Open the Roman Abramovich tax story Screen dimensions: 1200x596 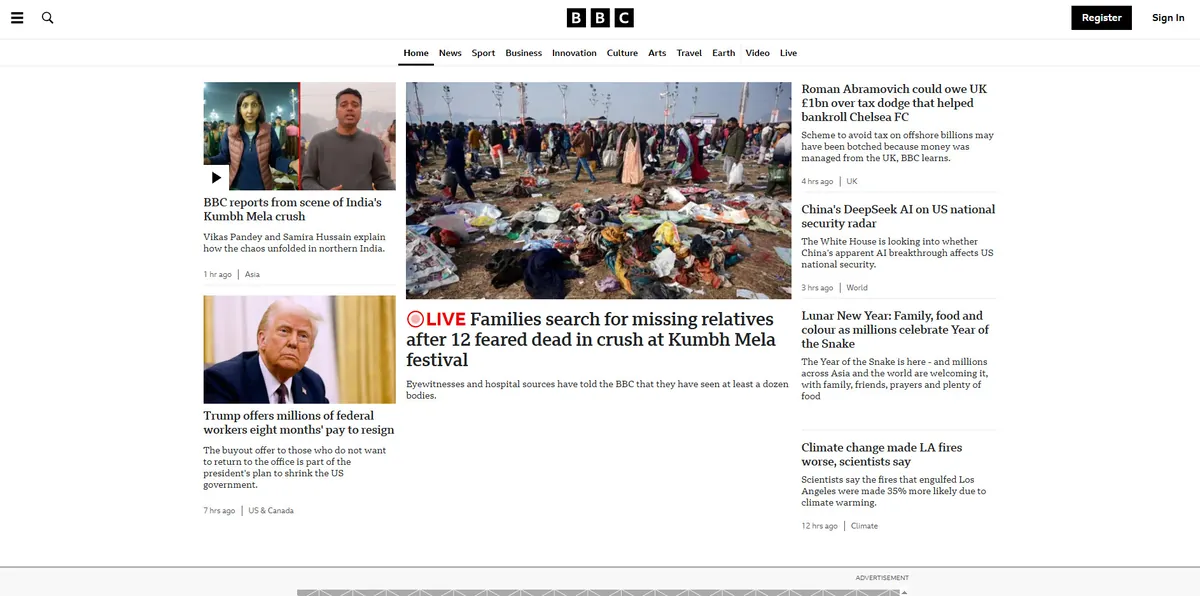point(894,103)
